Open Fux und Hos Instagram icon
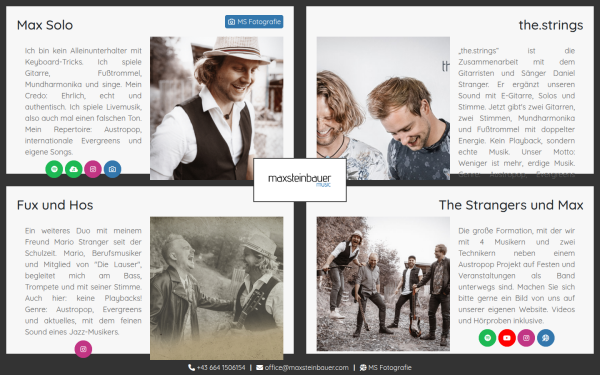 [83, 349]
